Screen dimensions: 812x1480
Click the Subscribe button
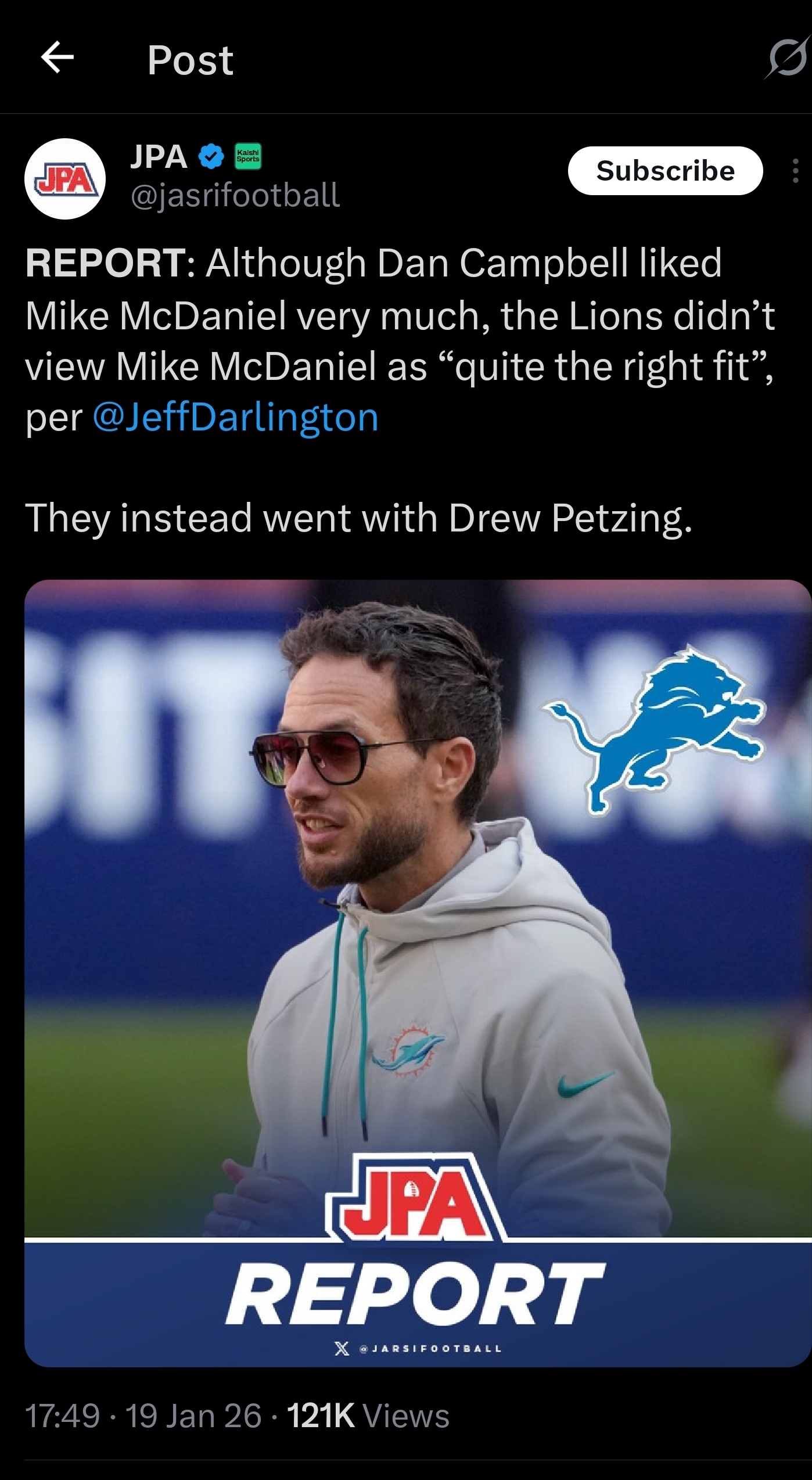coord(665,171)
